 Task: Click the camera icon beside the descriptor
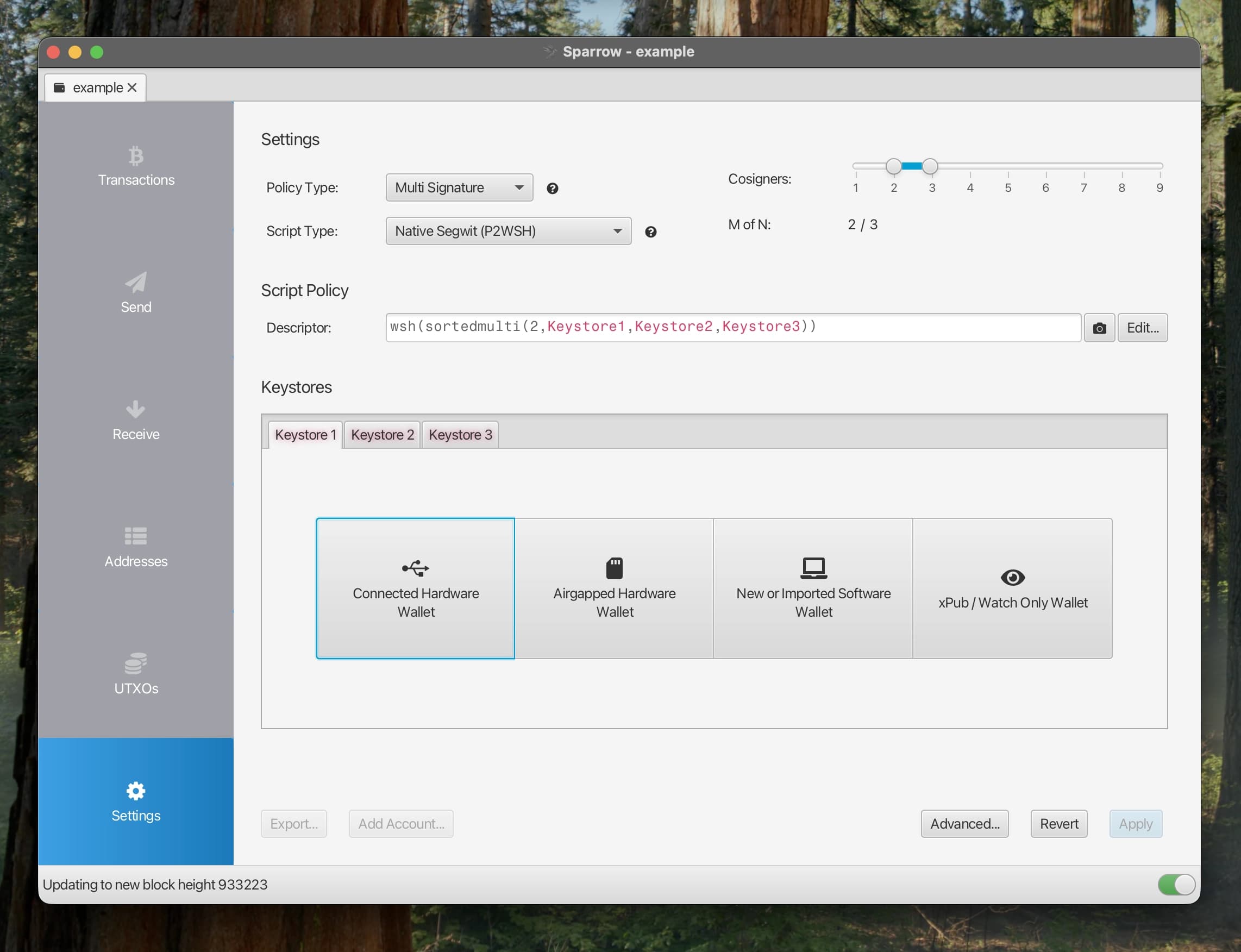point(1098,328)
